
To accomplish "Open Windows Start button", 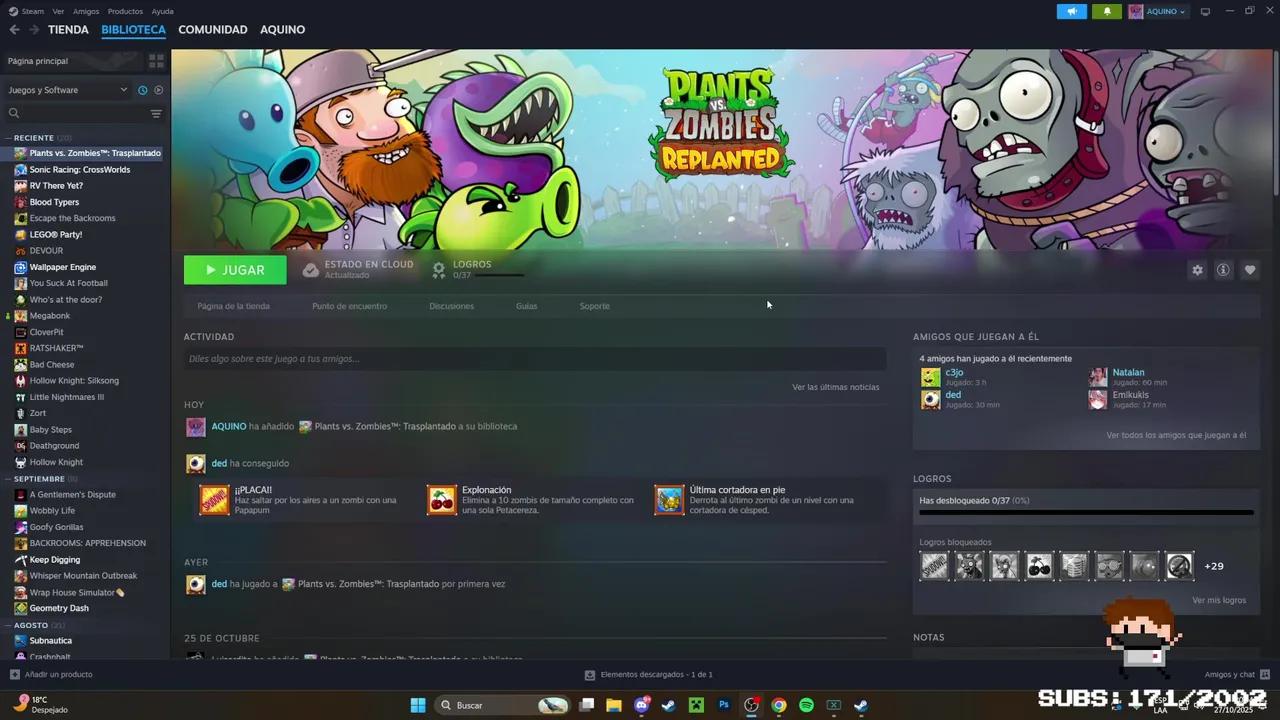I will tap(418, 705).
